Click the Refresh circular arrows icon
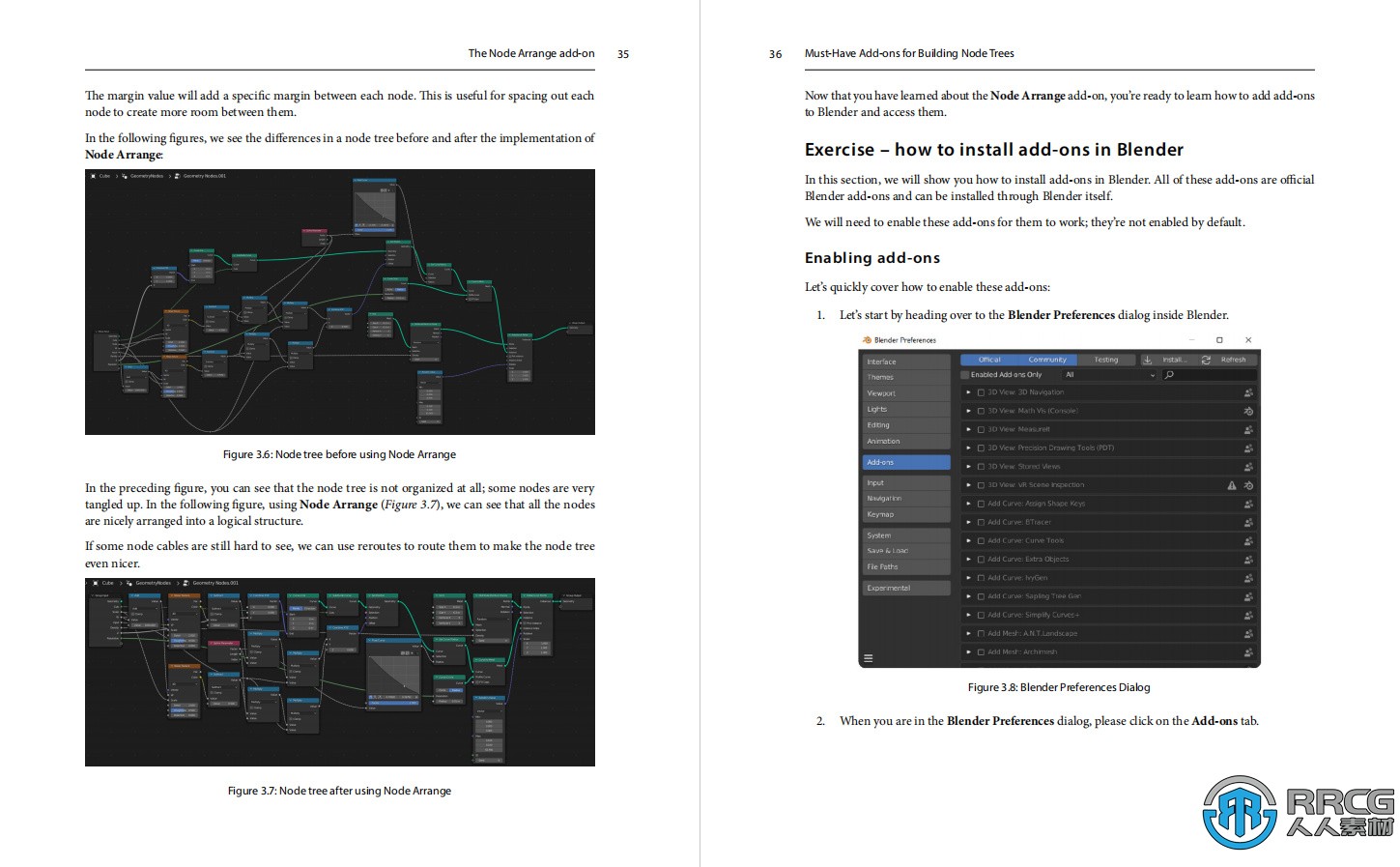Image resolution: width=1400 pixels, height=867 pixels. (1206, 360)
